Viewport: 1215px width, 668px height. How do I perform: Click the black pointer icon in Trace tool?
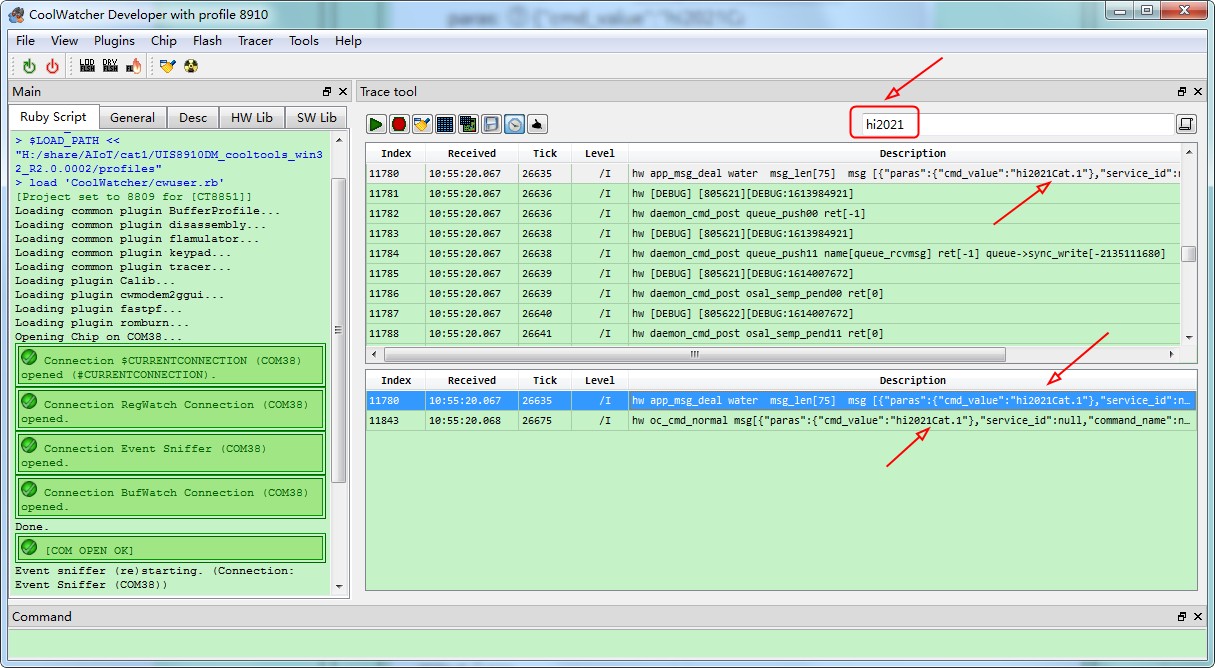(537, 124)
